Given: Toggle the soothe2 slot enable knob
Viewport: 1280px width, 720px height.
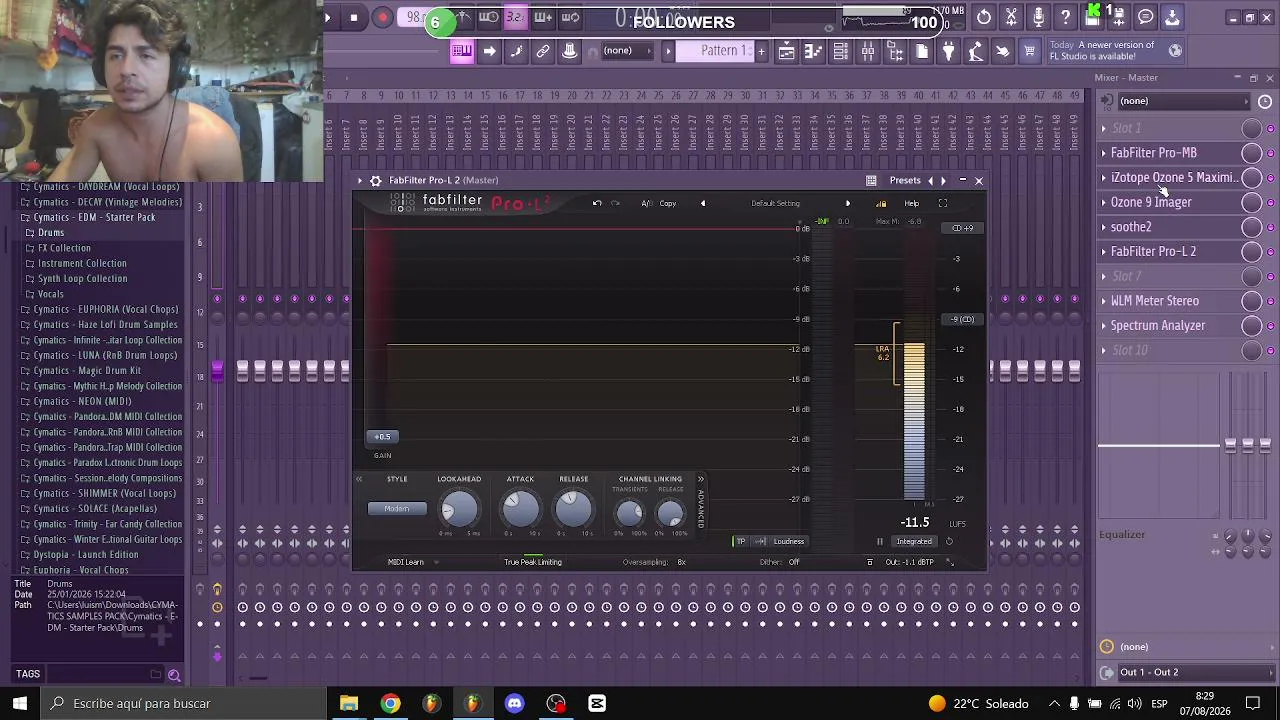Looking at the screenshot, I should 1251,227.
